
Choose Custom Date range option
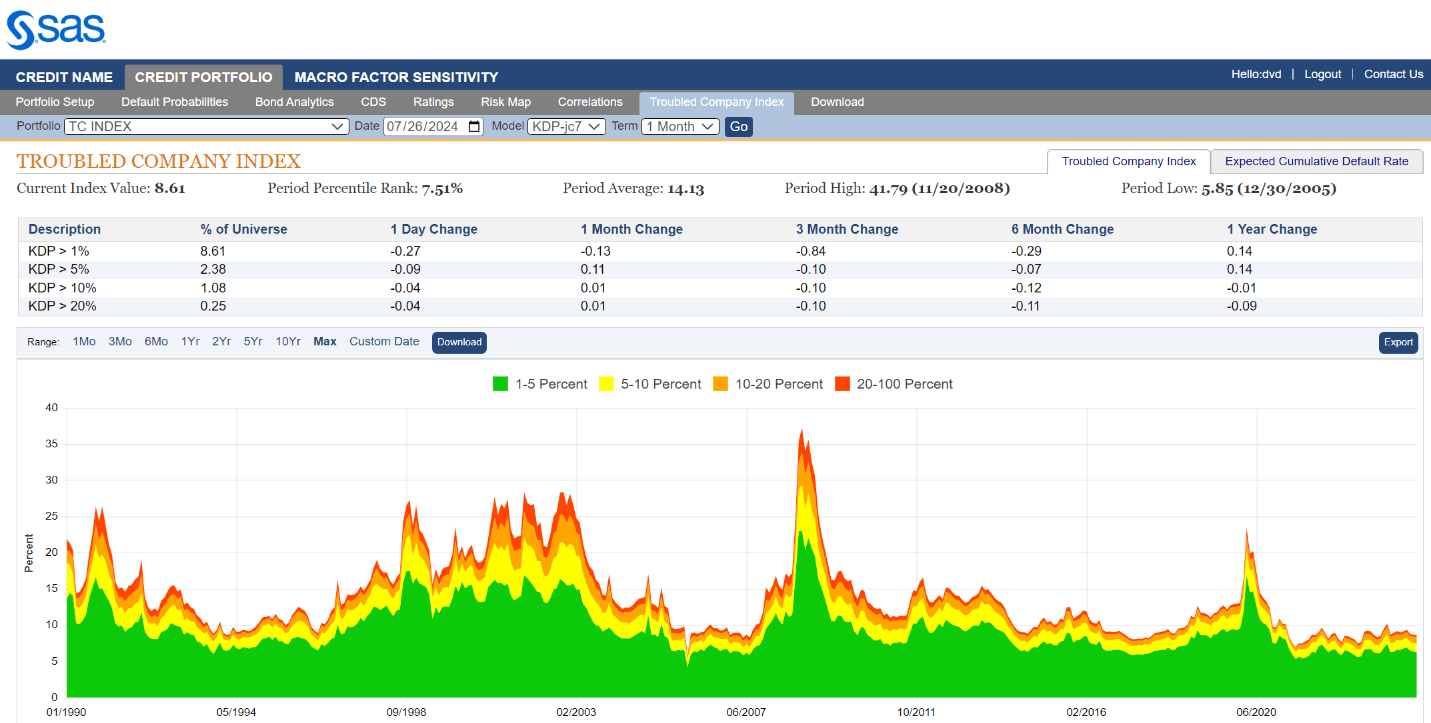384,342
